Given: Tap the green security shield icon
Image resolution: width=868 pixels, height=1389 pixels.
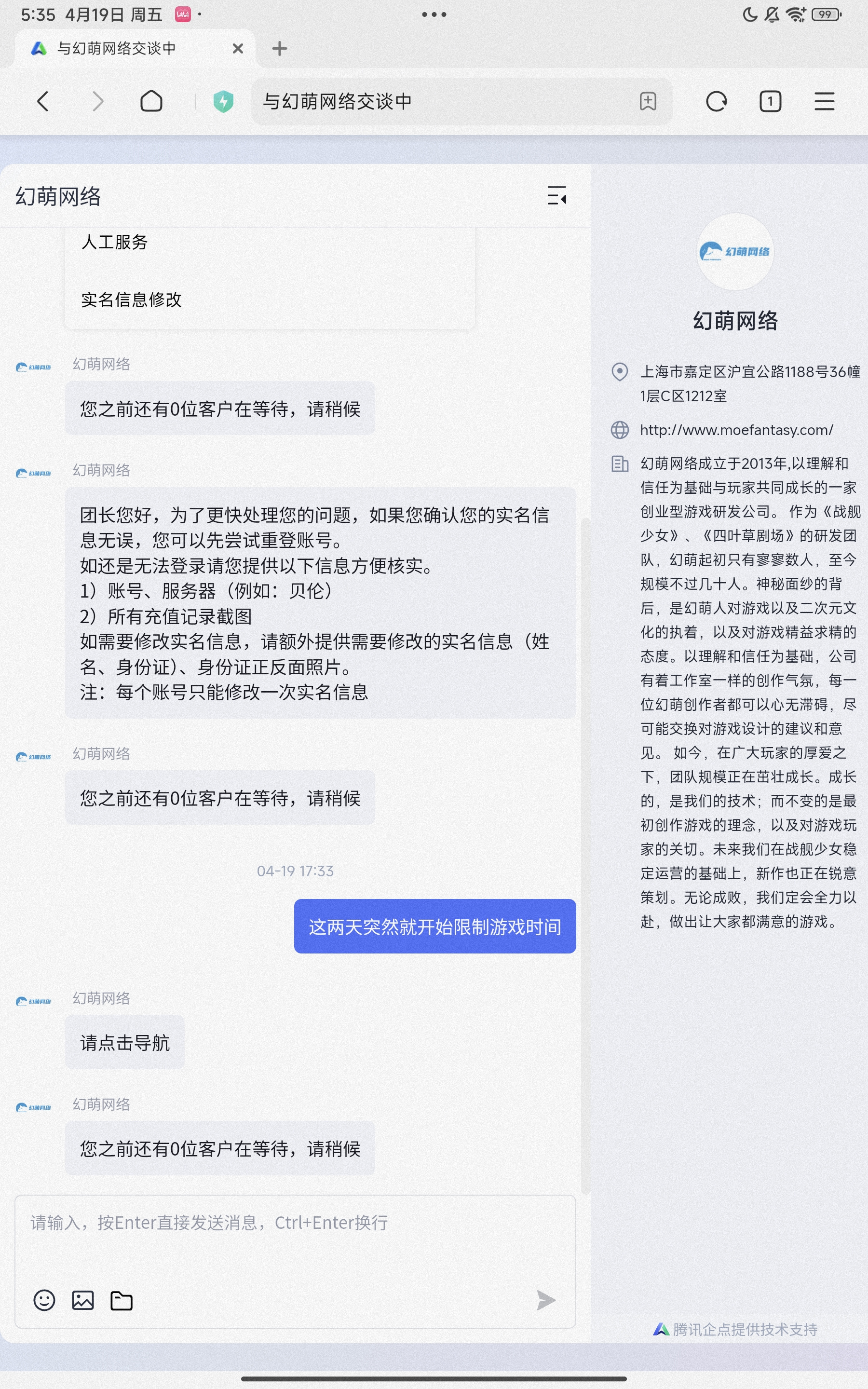Looking at the screenshot, I should 223,102.
